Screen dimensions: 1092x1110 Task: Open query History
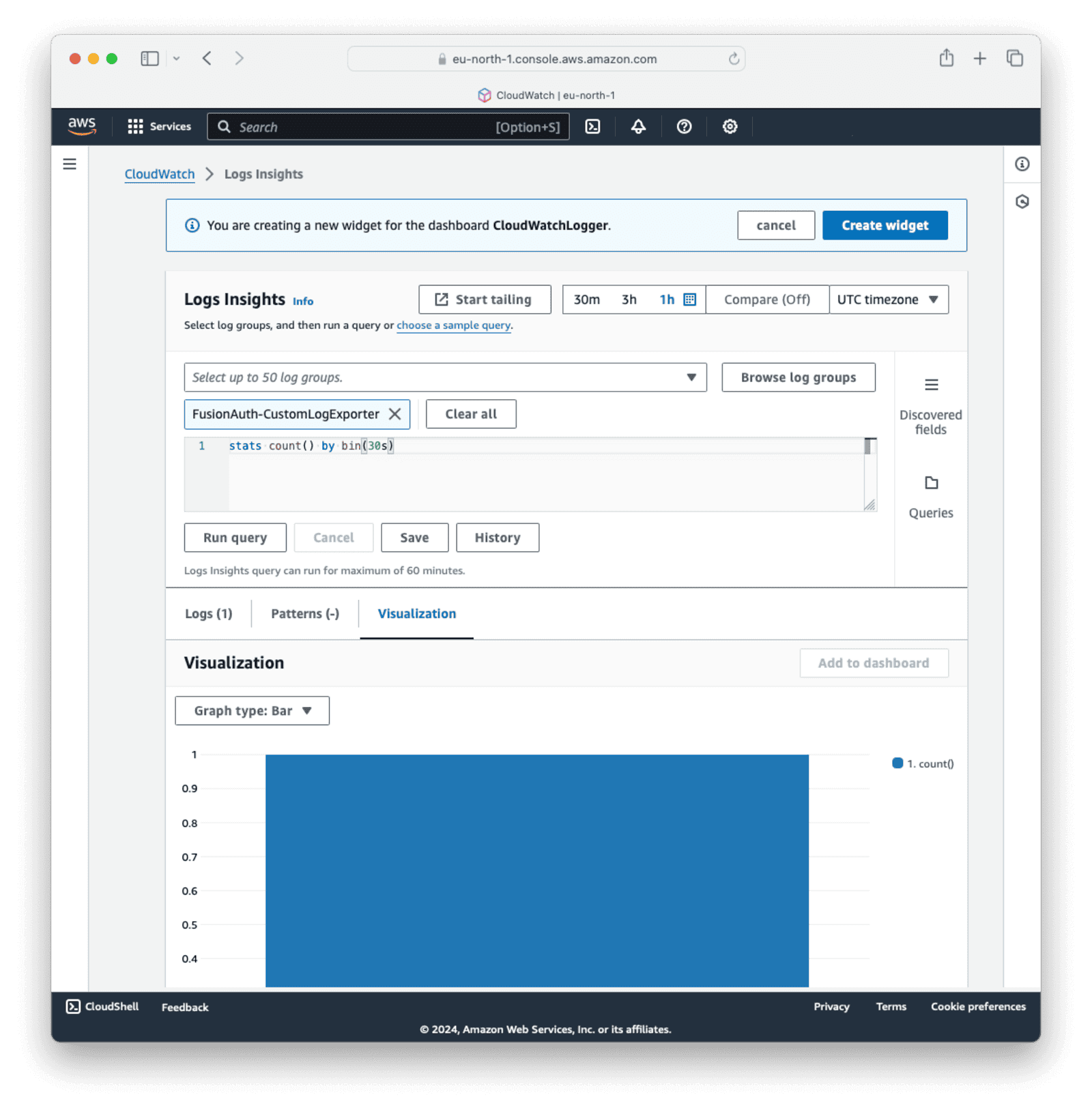(x=497, y=538)
